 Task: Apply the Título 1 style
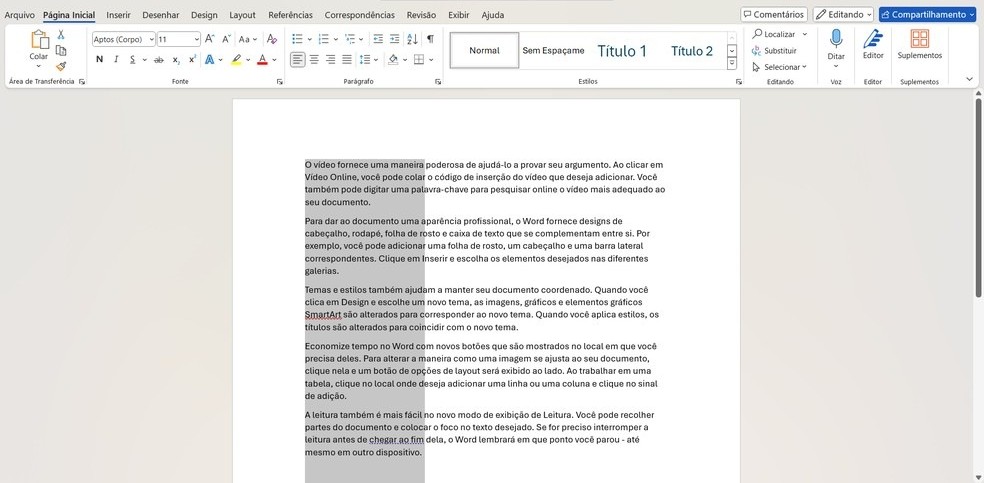click(621, 51)
